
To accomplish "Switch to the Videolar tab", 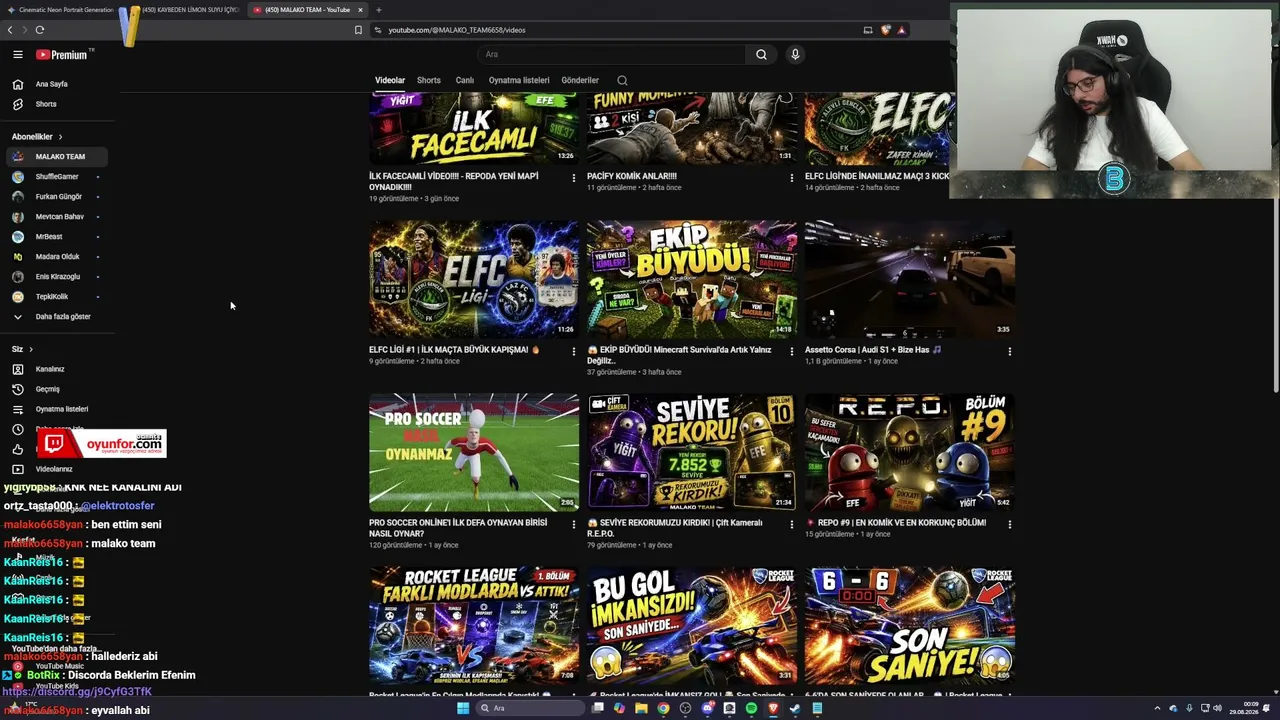I will click(390, 80).
